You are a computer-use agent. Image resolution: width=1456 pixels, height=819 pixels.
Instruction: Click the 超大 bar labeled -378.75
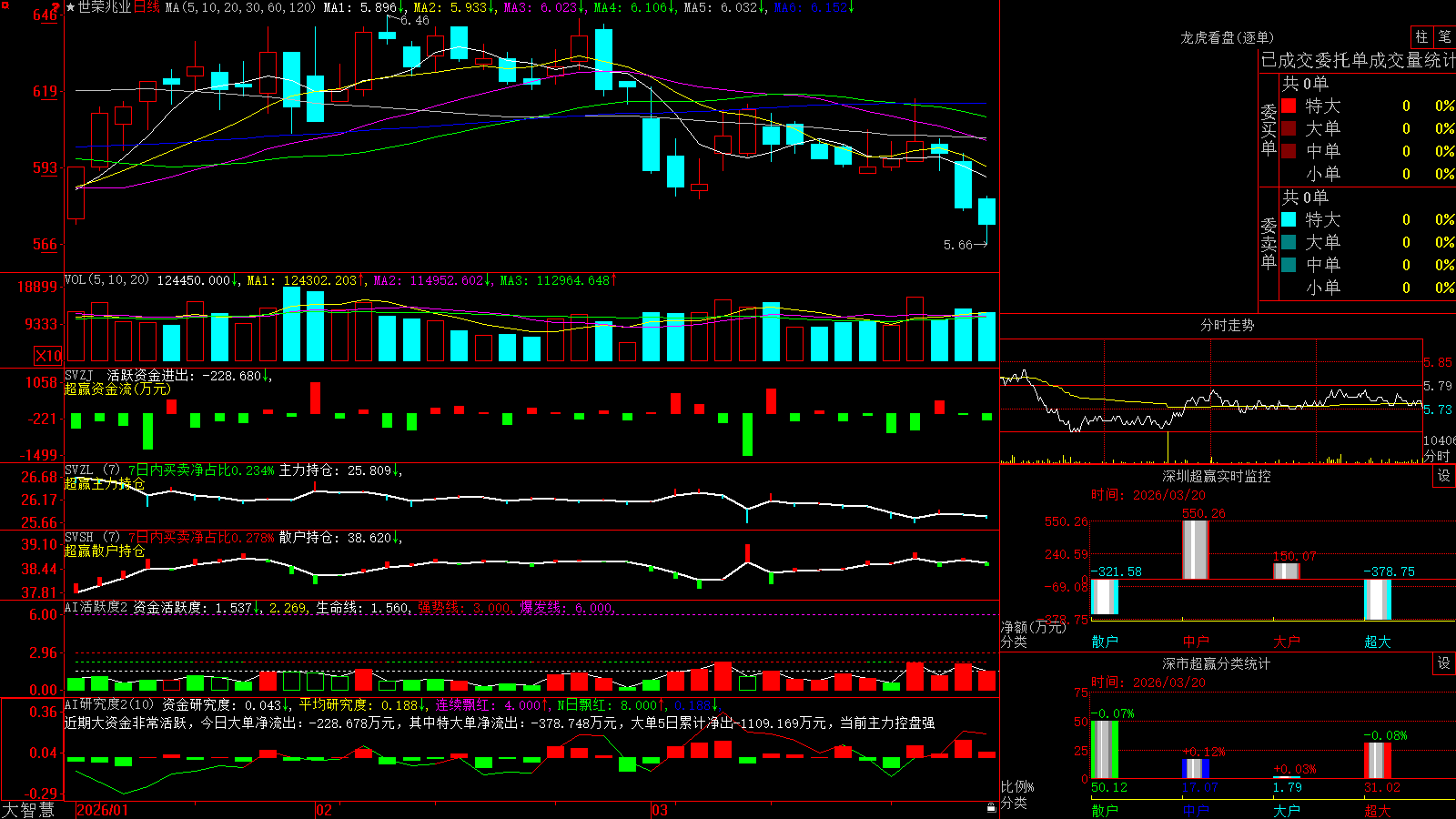(x=1378, y=600)
